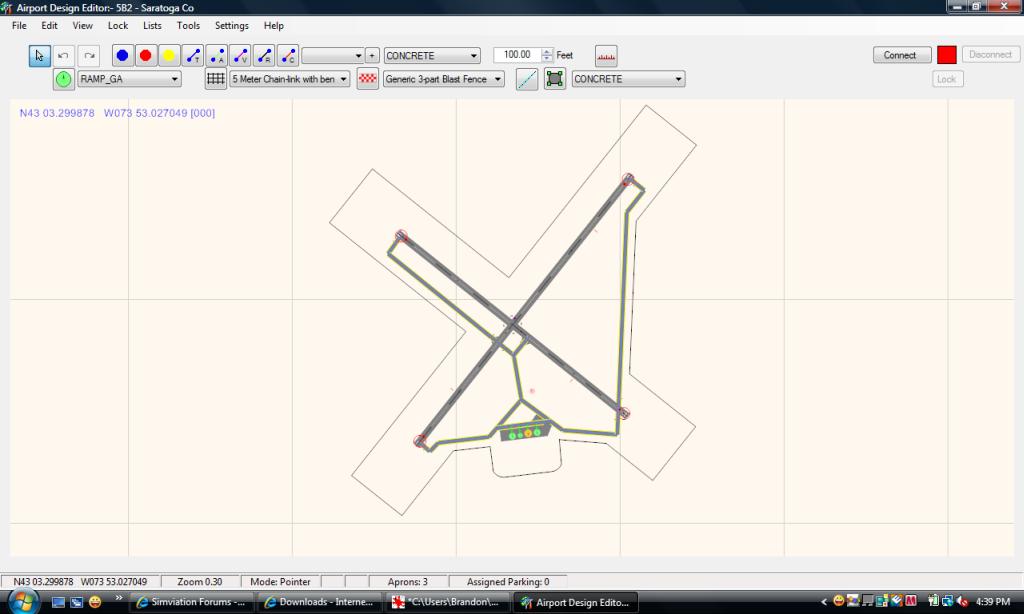Select the yellow circle node tool
Image resolution: width=1024 pixels, height=614 pixels.
169,56
